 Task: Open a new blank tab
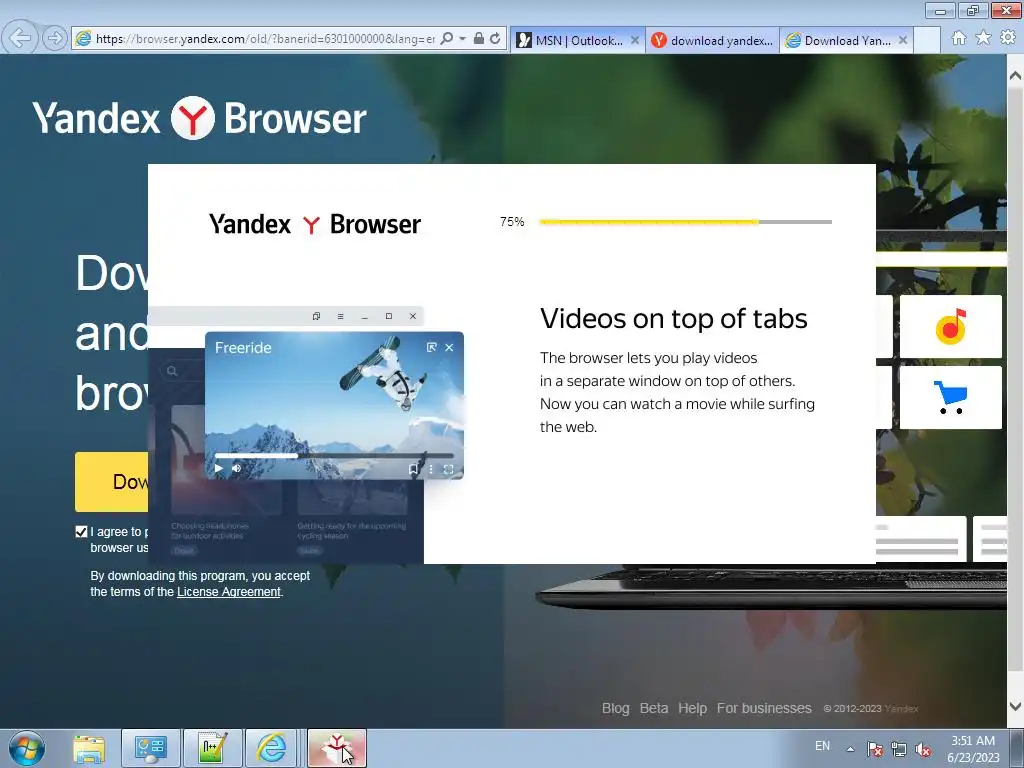(x=926, y=40)
